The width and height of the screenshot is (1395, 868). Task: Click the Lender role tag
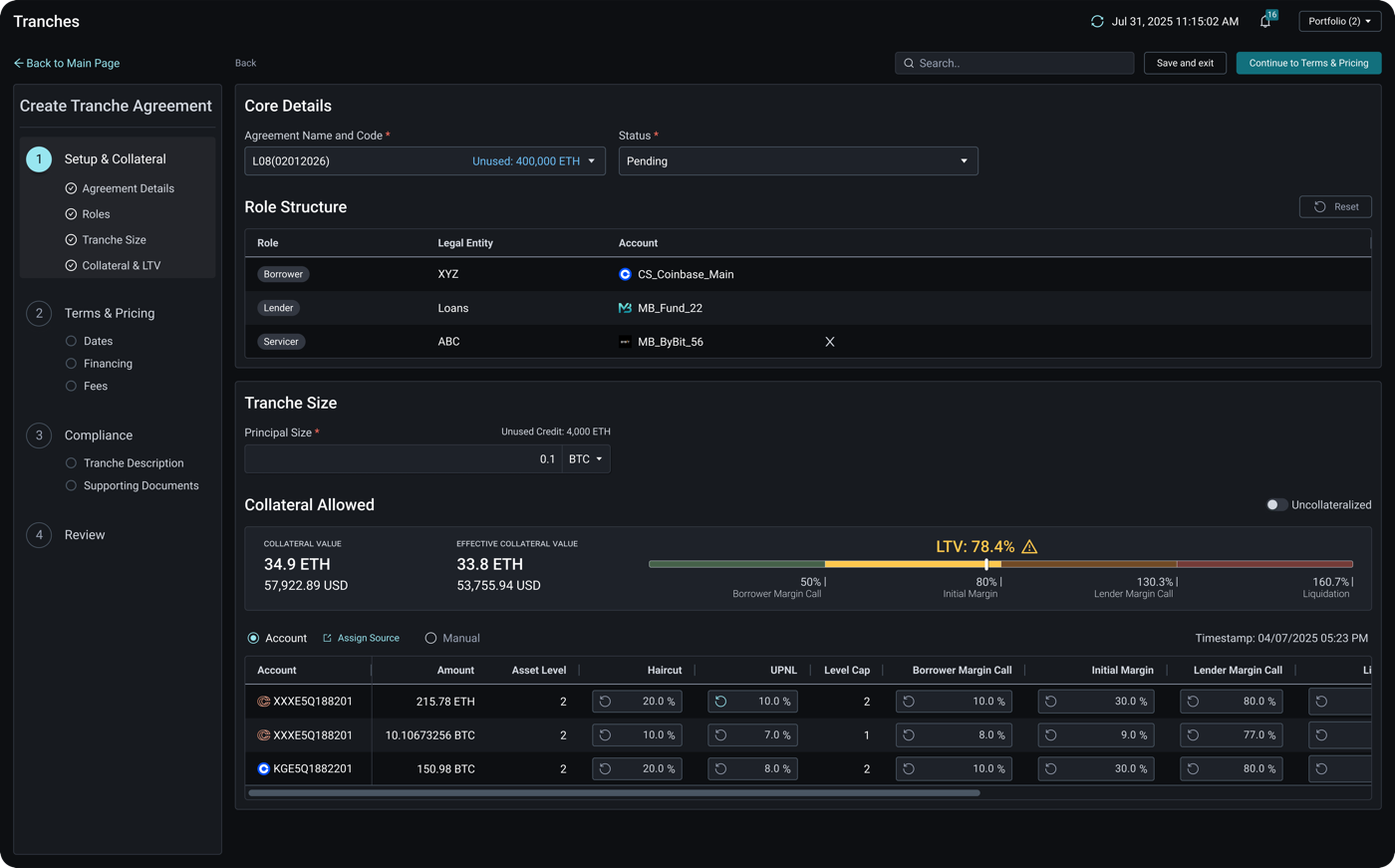pos(279,308)
